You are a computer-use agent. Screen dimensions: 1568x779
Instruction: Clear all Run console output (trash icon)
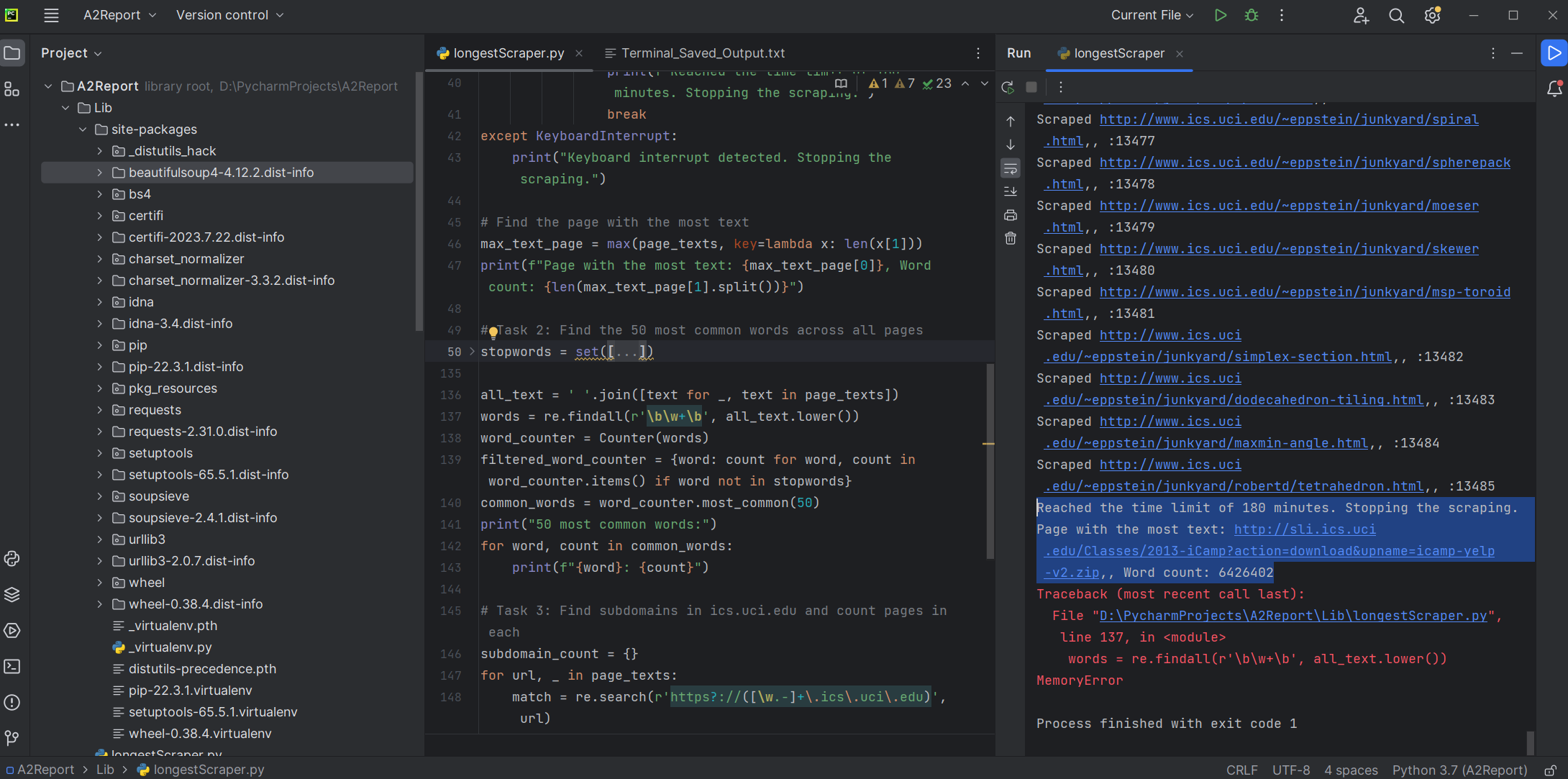pyautogui.click(x=1011, y=238)
